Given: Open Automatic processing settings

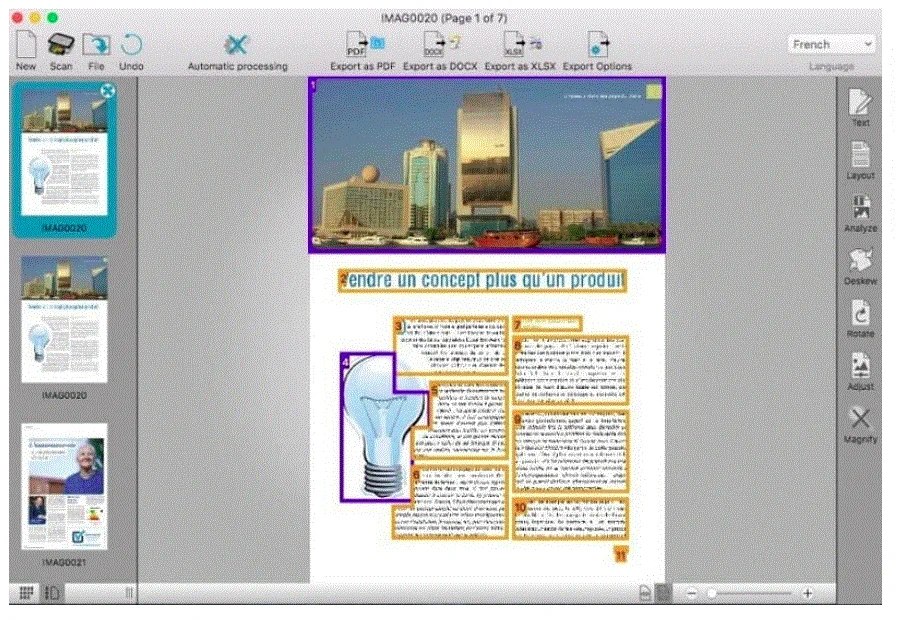Looking at the screenshot, I should [x=237, y=52].
